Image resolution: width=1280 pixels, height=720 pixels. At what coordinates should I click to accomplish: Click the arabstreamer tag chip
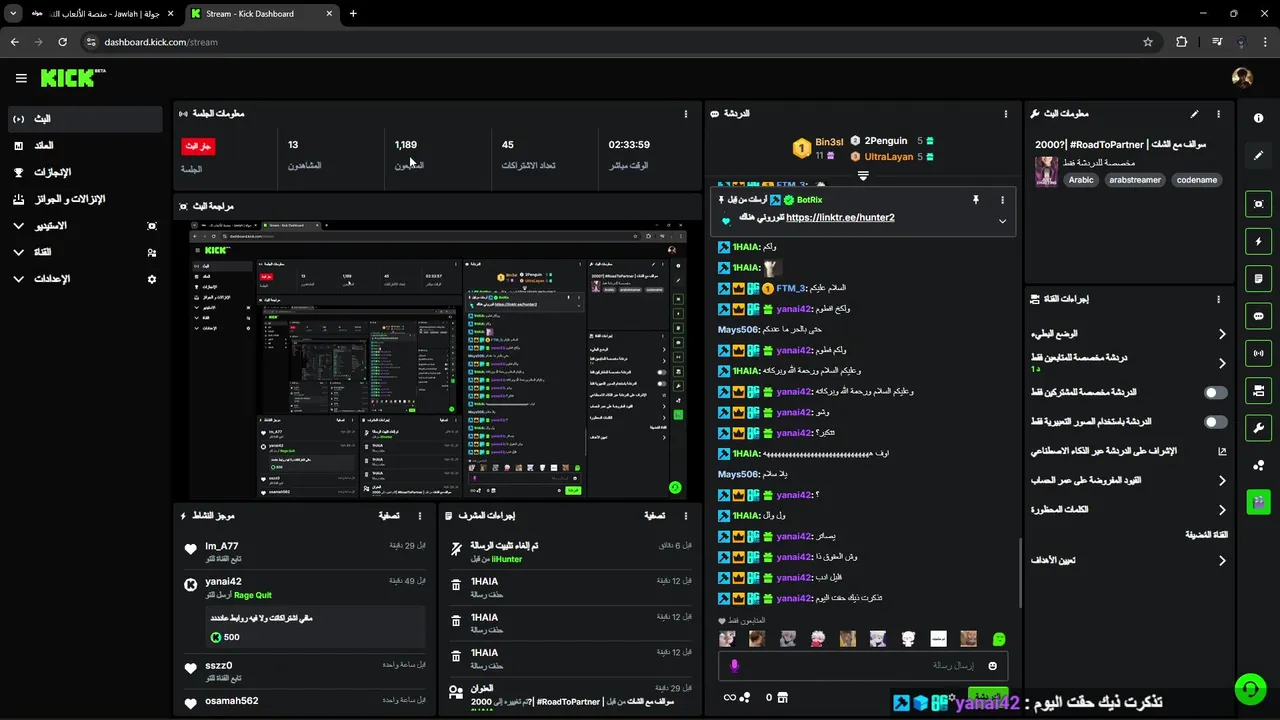[1135, 180]
